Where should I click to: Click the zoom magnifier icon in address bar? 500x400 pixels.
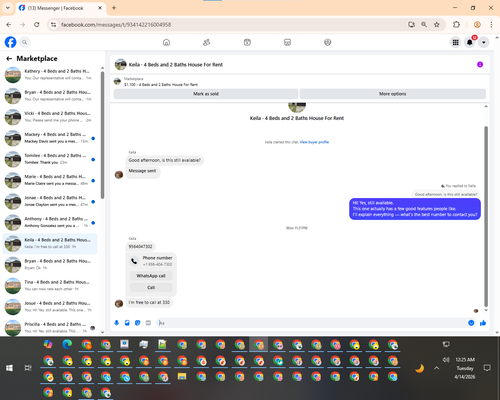pos(424,25)
